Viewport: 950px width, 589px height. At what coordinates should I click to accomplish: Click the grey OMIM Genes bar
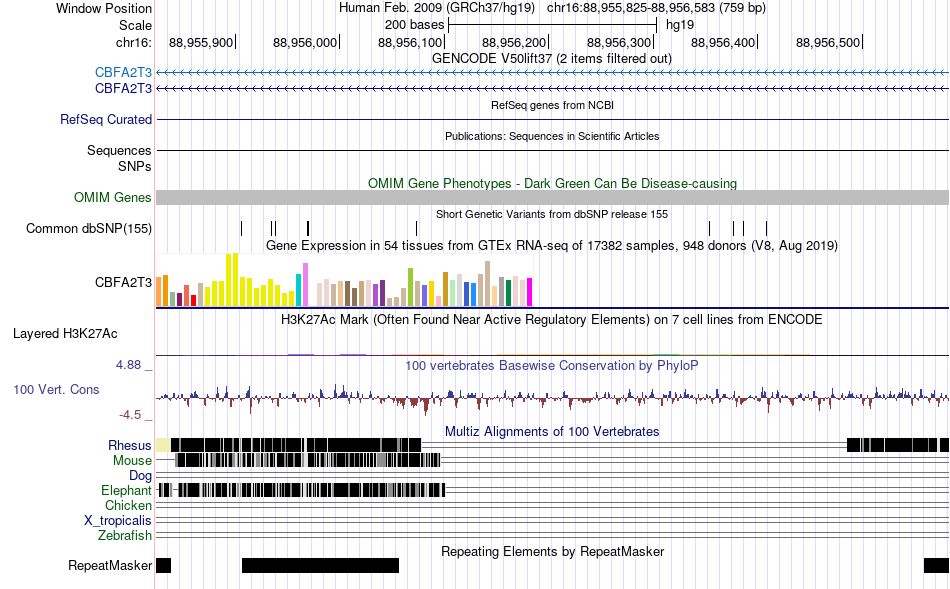552,198
